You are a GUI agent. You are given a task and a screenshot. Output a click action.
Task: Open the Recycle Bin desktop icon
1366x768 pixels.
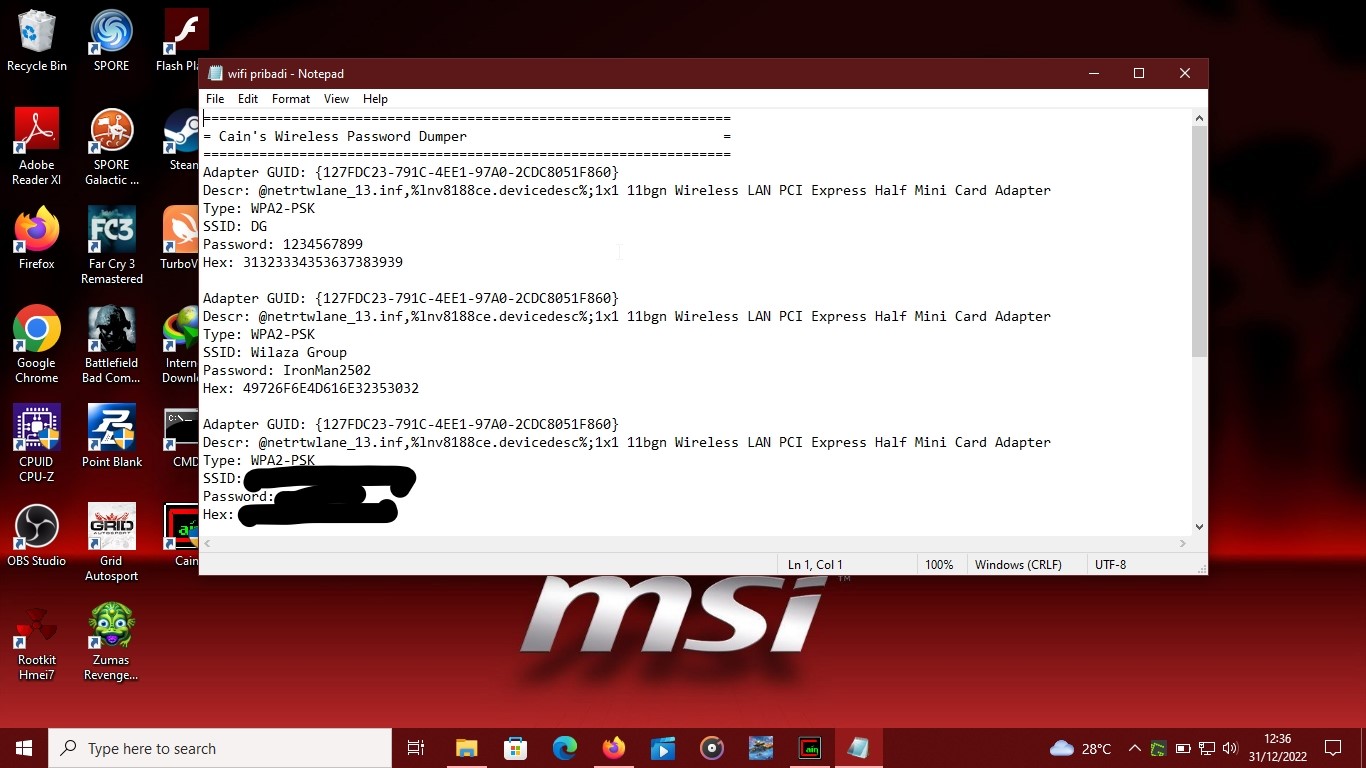(x=37, y=41)
